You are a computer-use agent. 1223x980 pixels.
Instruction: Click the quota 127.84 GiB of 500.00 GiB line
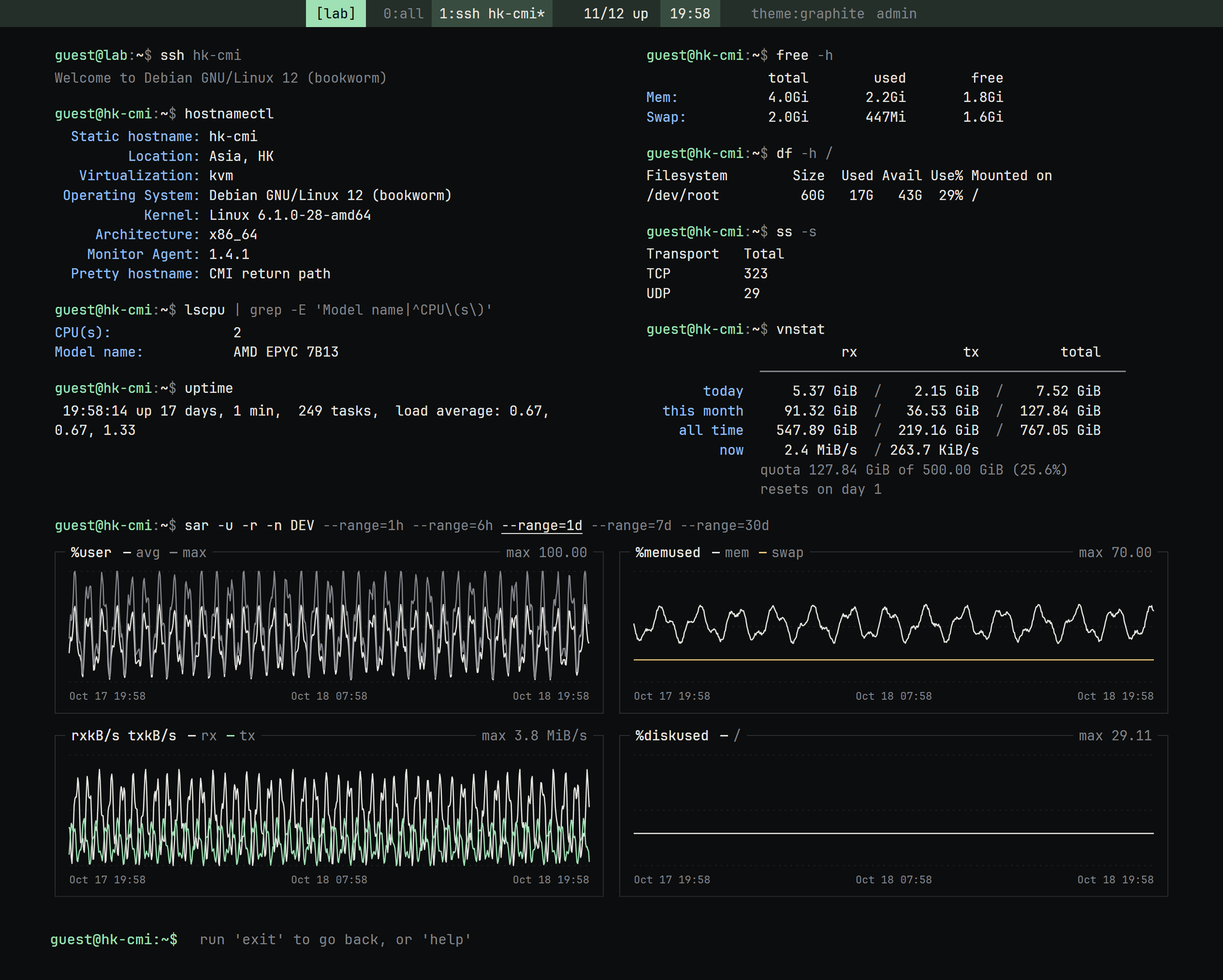click(x=913, y=470)
